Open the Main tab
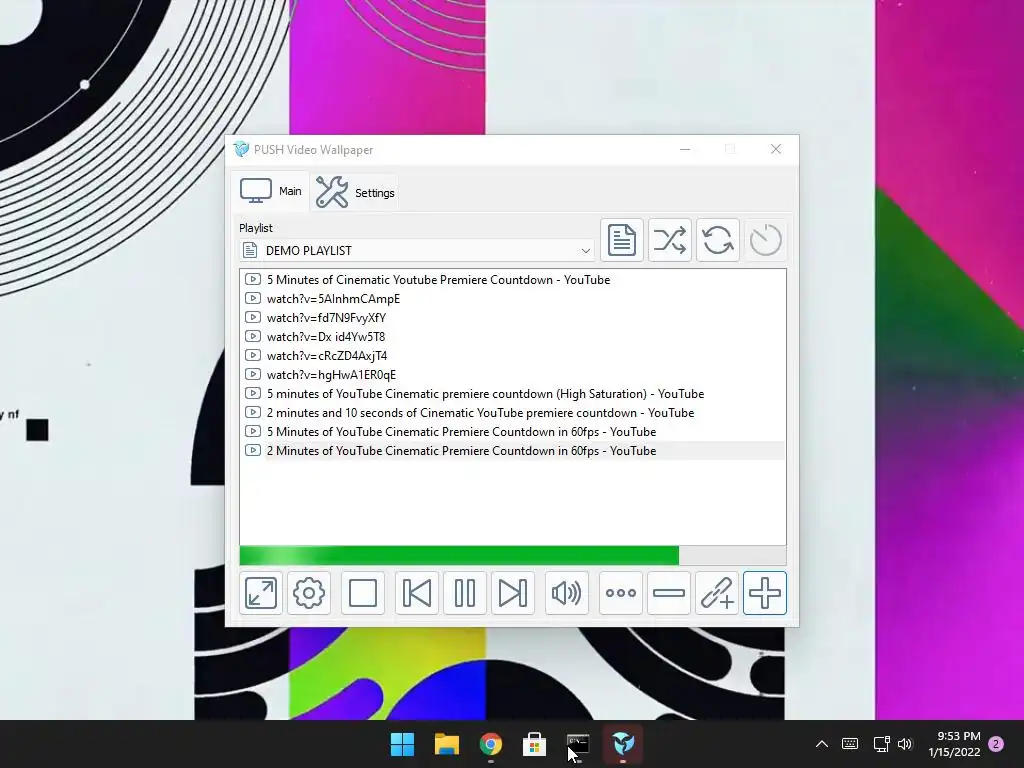 click(270, 191)
